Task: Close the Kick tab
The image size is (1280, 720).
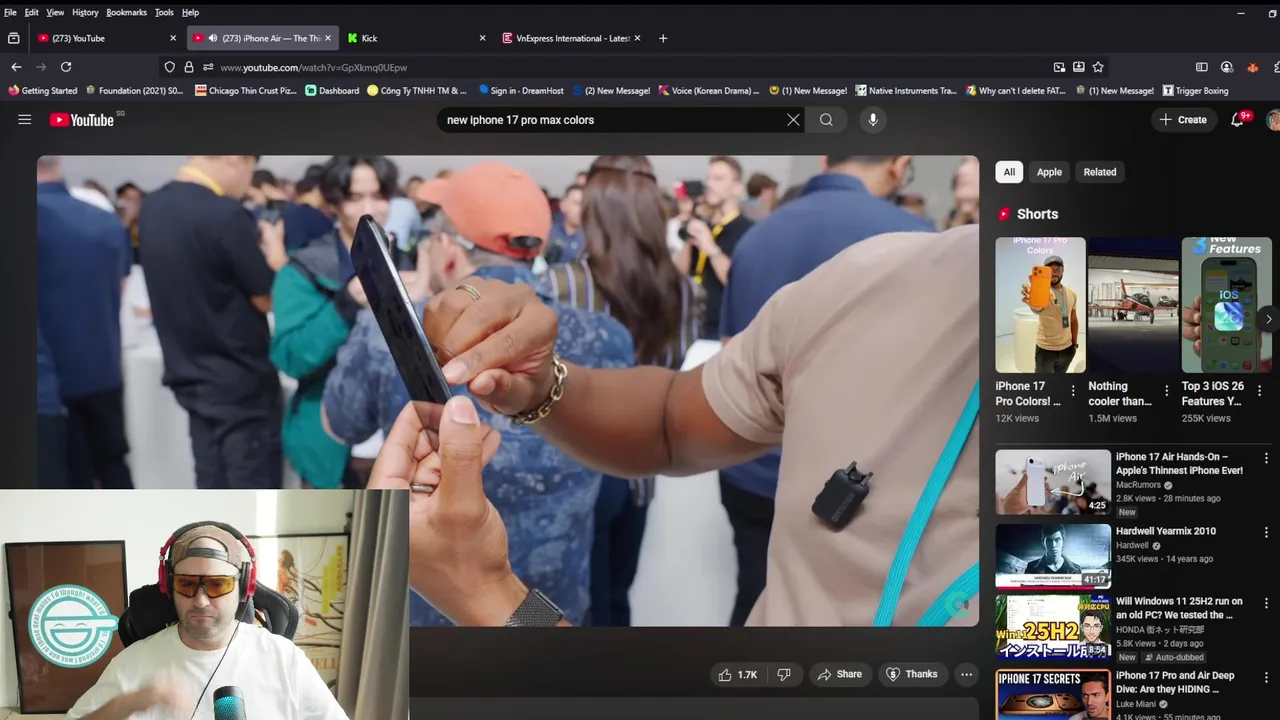Action: (x=482, y=38)
